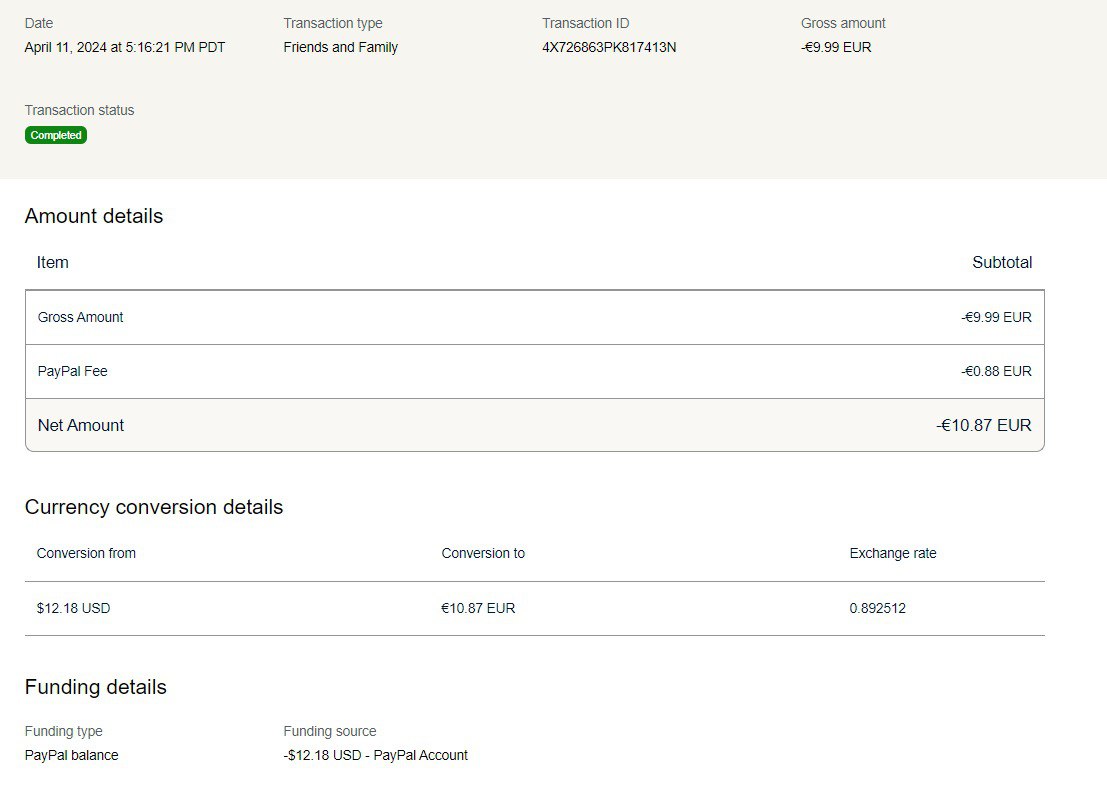Select transaction ID 4X726863PK817413N
1107x796 pixels.
click(x=609, y=47)
